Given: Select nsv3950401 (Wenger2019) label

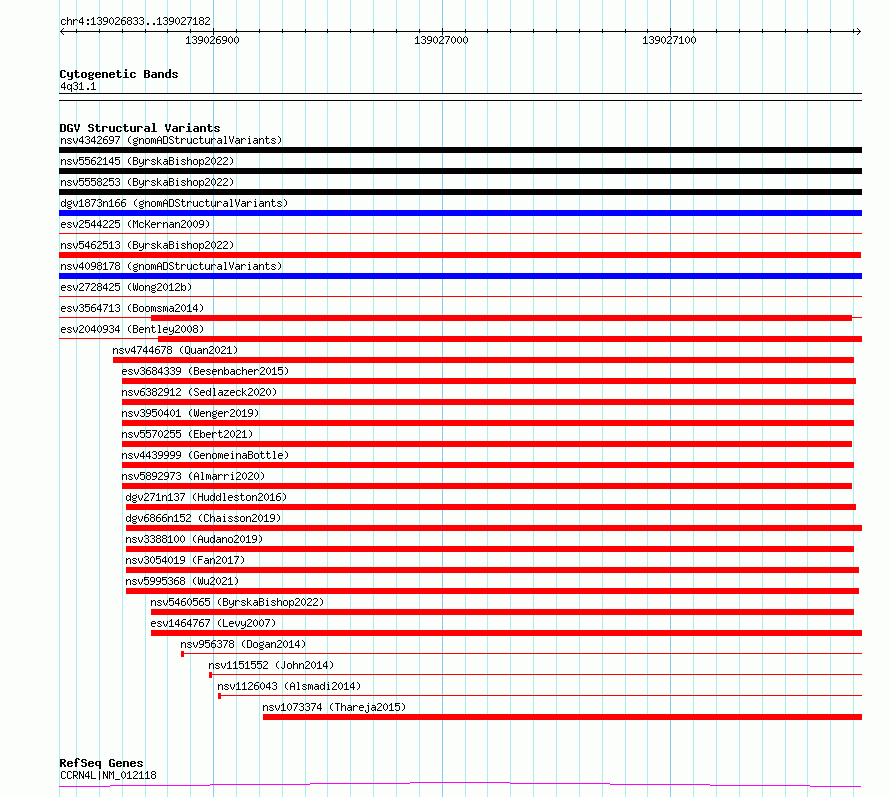Looking at the screenshot, I should click(x=190, y=413).
